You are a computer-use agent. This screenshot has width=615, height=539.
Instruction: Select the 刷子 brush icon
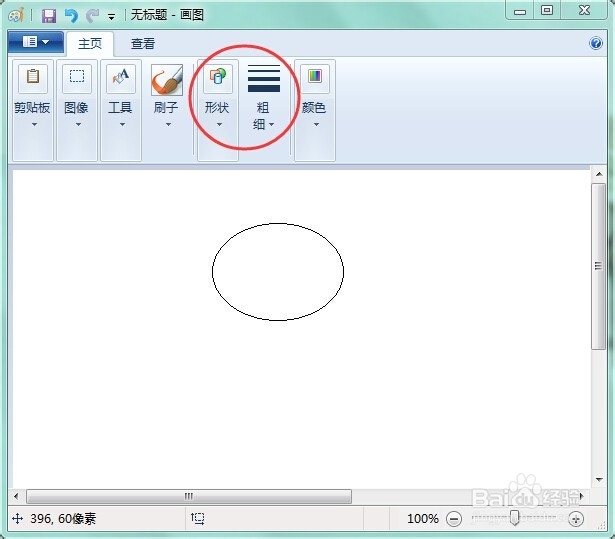click(x=167, y=80)
